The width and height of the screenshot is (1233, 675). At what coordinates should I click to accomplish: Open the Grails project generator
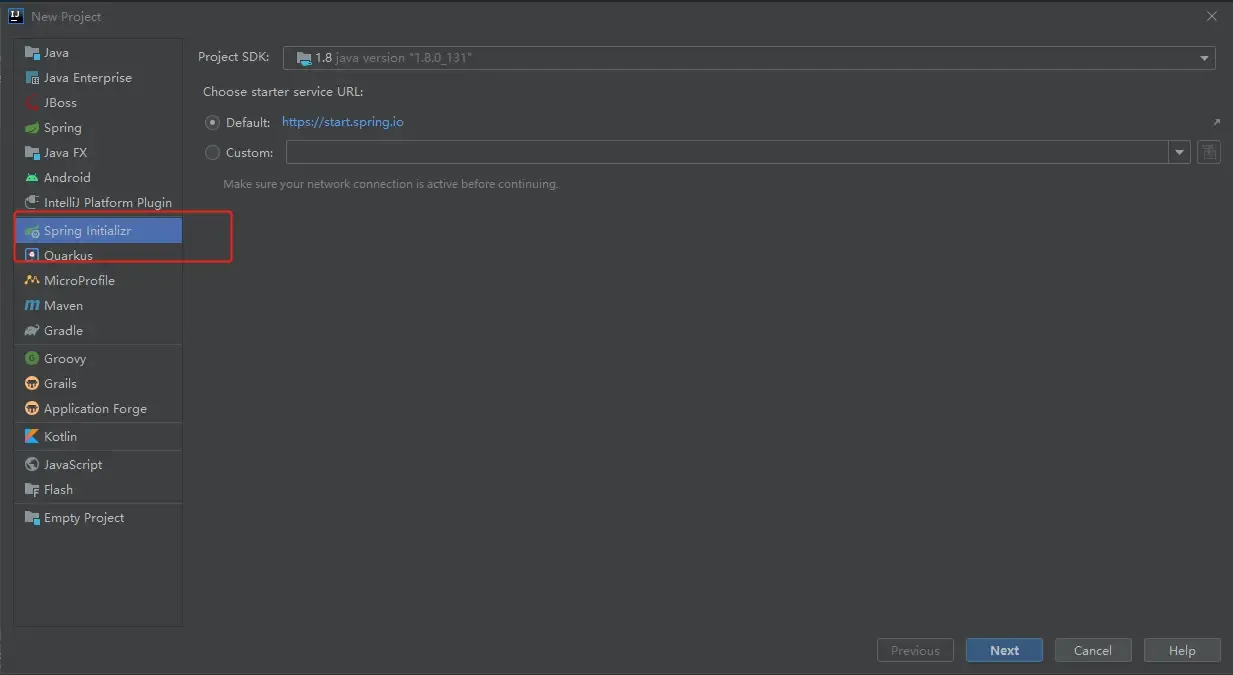click(58, 382)
